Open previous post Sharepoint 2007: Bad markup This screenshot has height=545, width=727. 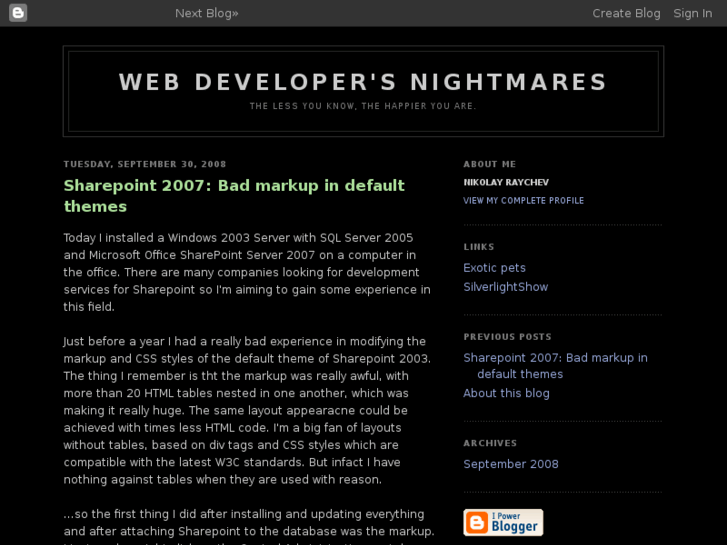(555, 365)
